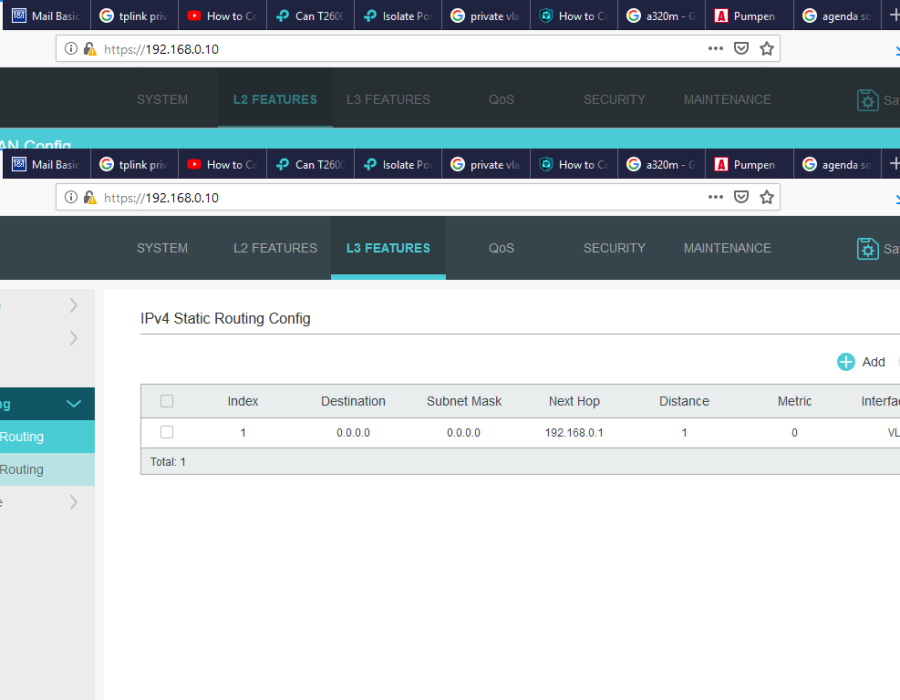Switch to agenda so tab in lower window
The height and width of the screenshot is (700, 900).
pyautogui.click(x=837, y=164)
